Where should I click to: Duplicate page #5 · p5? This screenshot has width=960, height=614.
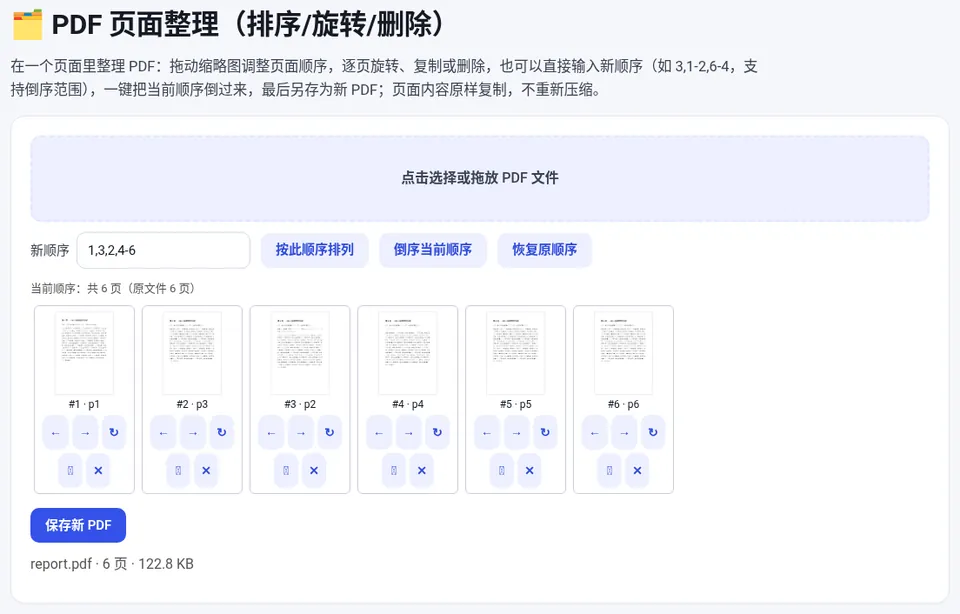click(501, 471)
